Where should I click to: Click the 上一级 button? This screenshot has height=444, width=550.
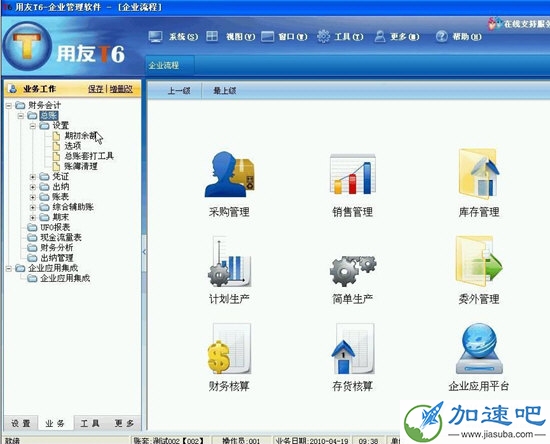[179, 91]
